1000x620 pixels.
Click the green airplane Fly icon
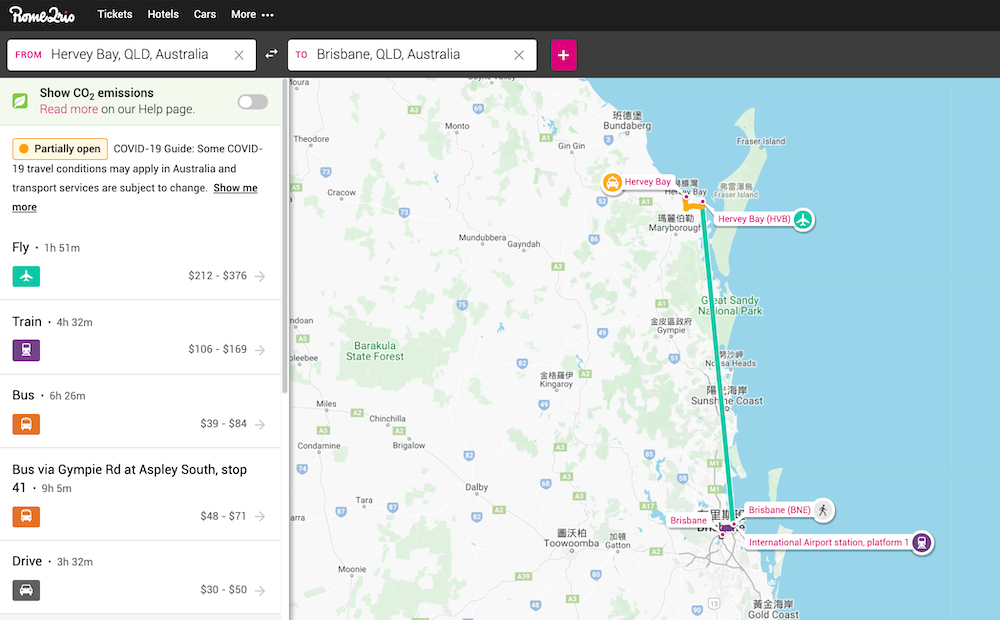coord(26,276)
